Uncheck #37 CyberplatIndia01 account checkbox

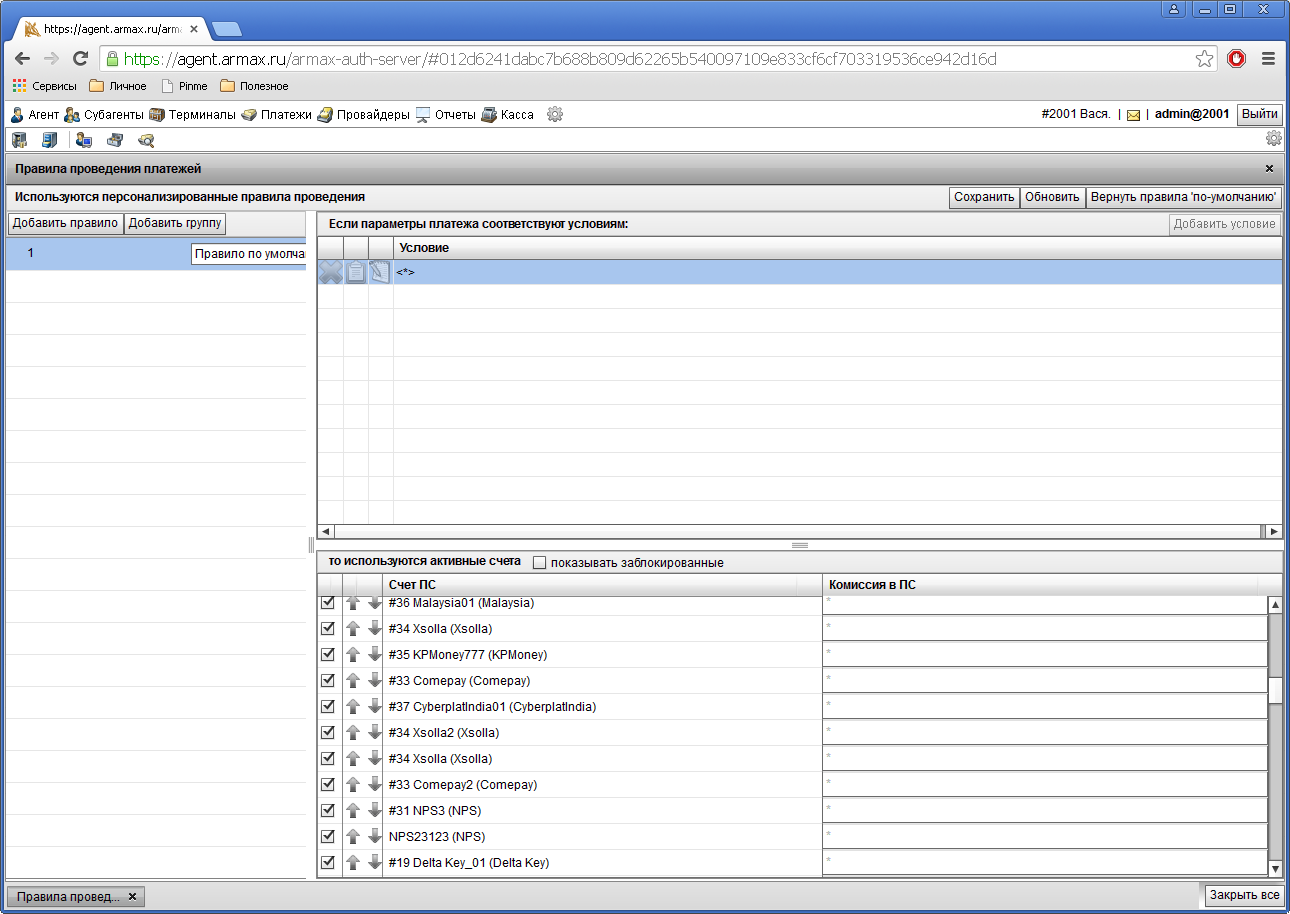pyautogui.click(x=328, y=706)
